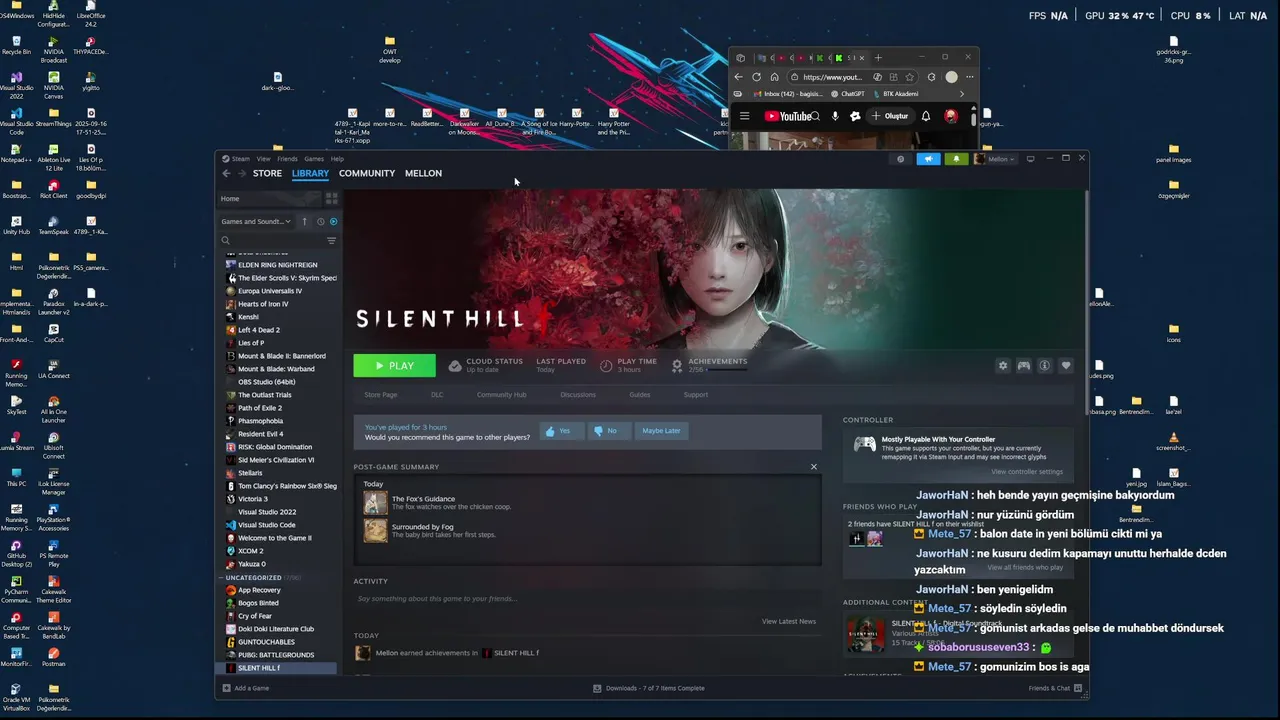Open the game's Store Page link
The width and height of the screenshot is (1280, 720).
[x=380, y=395]
